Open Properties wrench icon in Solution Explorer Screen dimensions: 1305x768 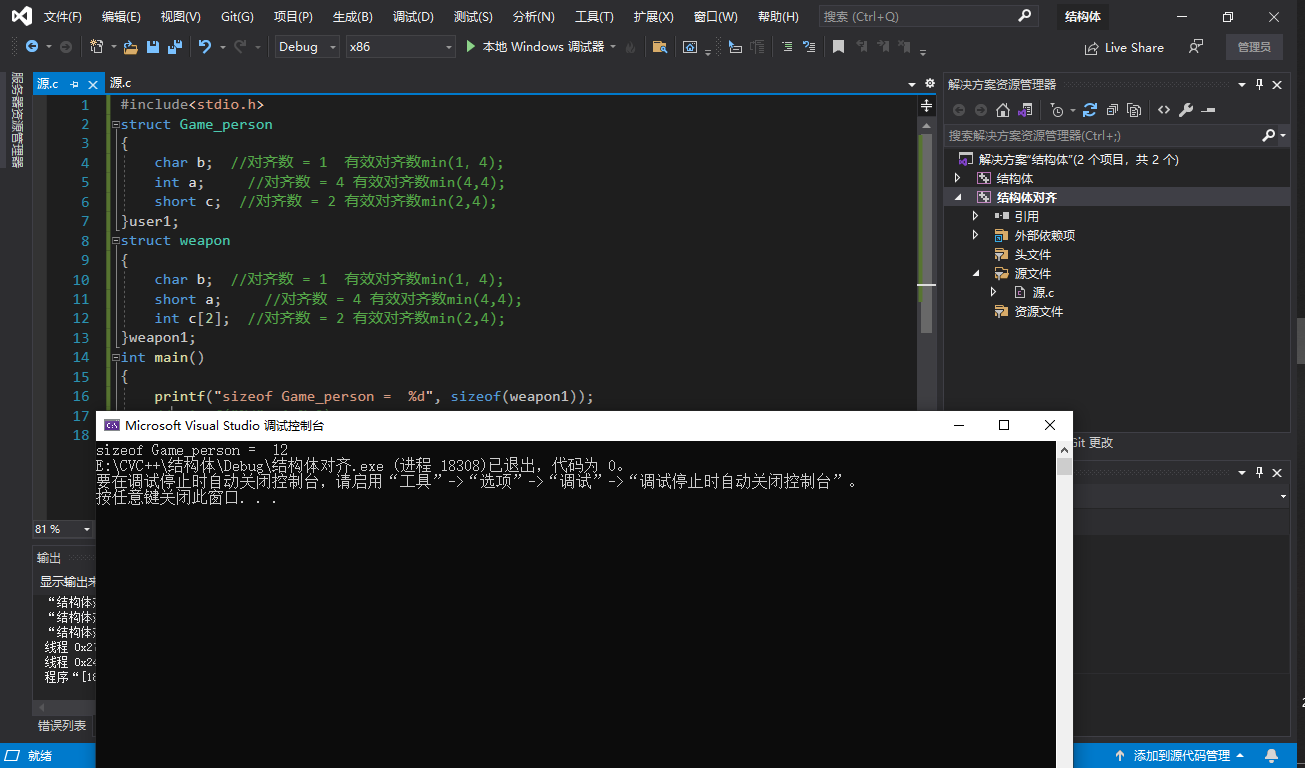[x=1186, y=110]
